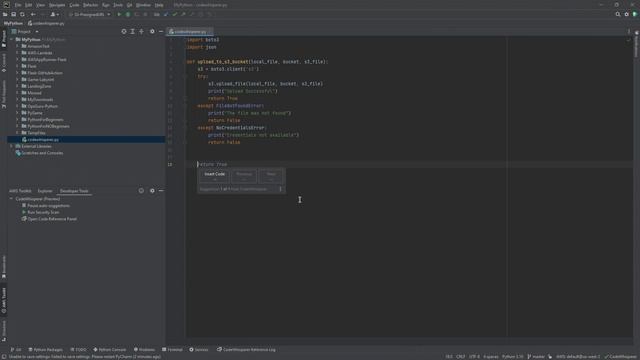Click the Python interpreter in the status bar

pos(513,356)
